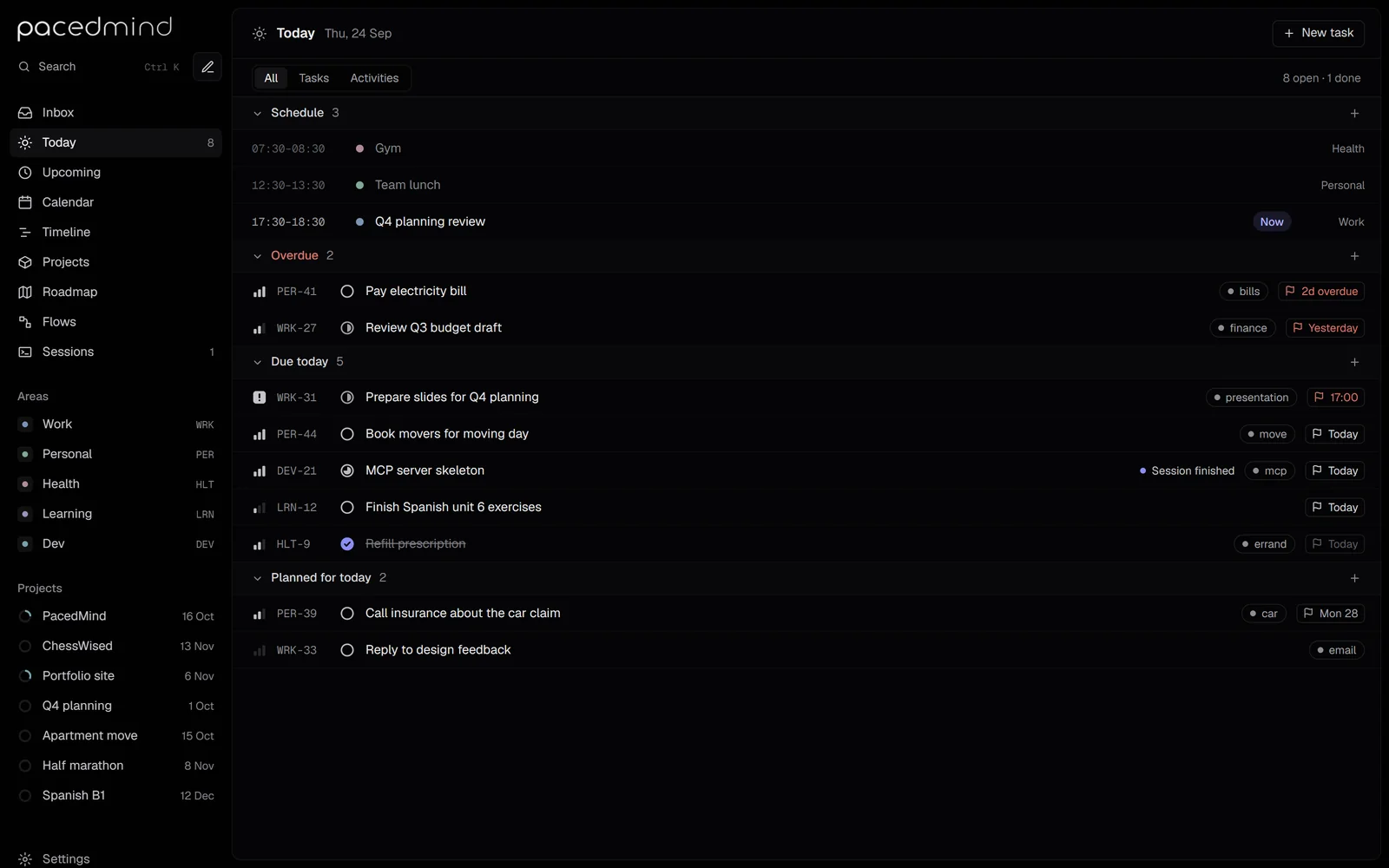The height and width of the screenshot is (868, 1389).
Task: Click the plus icon in Overdue section
Action: pyautogui.click(x=1354, y=256)
